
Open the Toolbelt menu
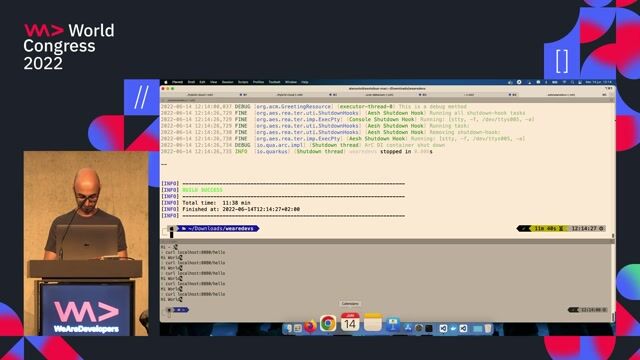[x=275, y=82]
